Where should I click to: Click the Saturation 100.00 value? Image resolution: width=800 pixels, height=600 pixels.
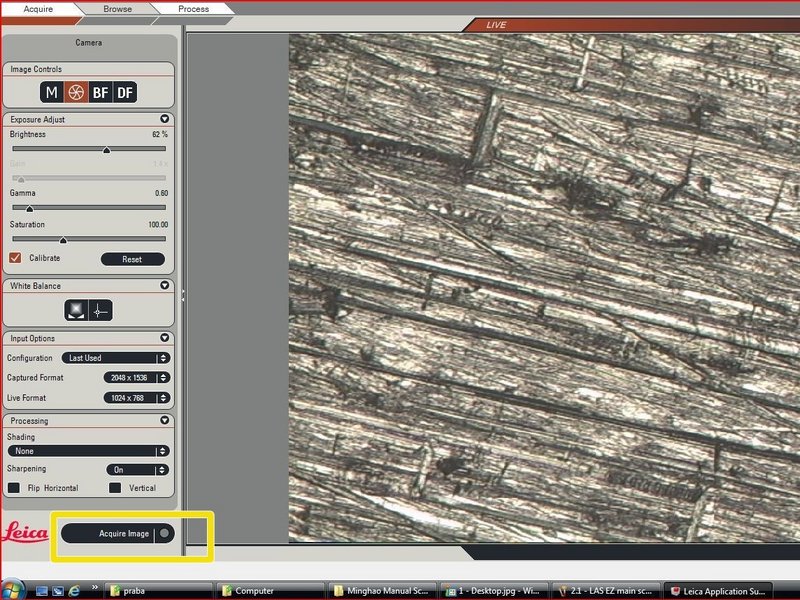click(158, 224)
